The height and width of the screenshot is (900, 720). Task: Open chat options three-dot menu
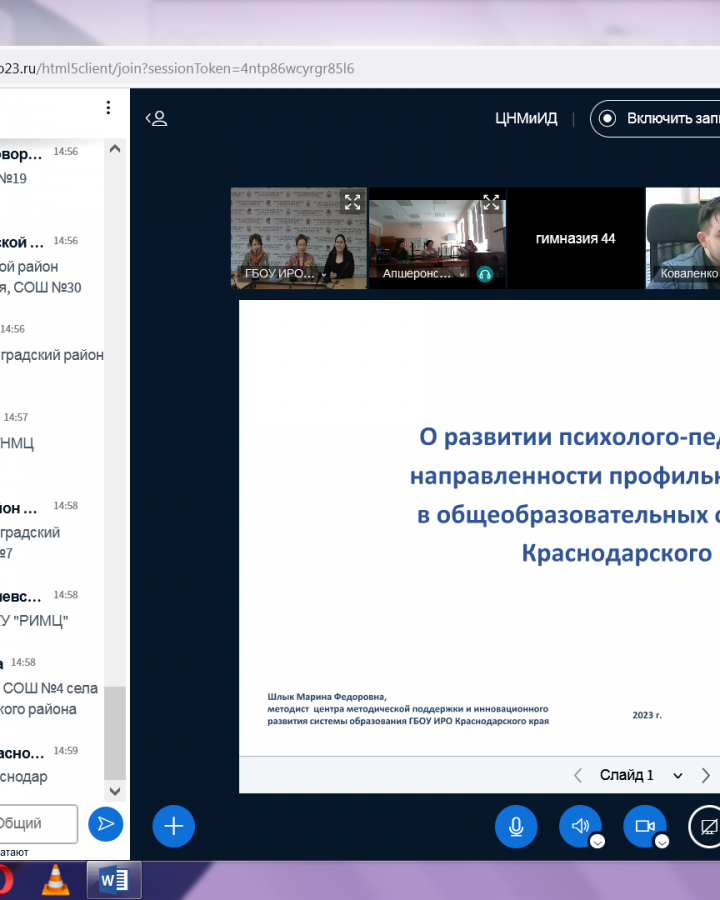click(x=108, y=108)
